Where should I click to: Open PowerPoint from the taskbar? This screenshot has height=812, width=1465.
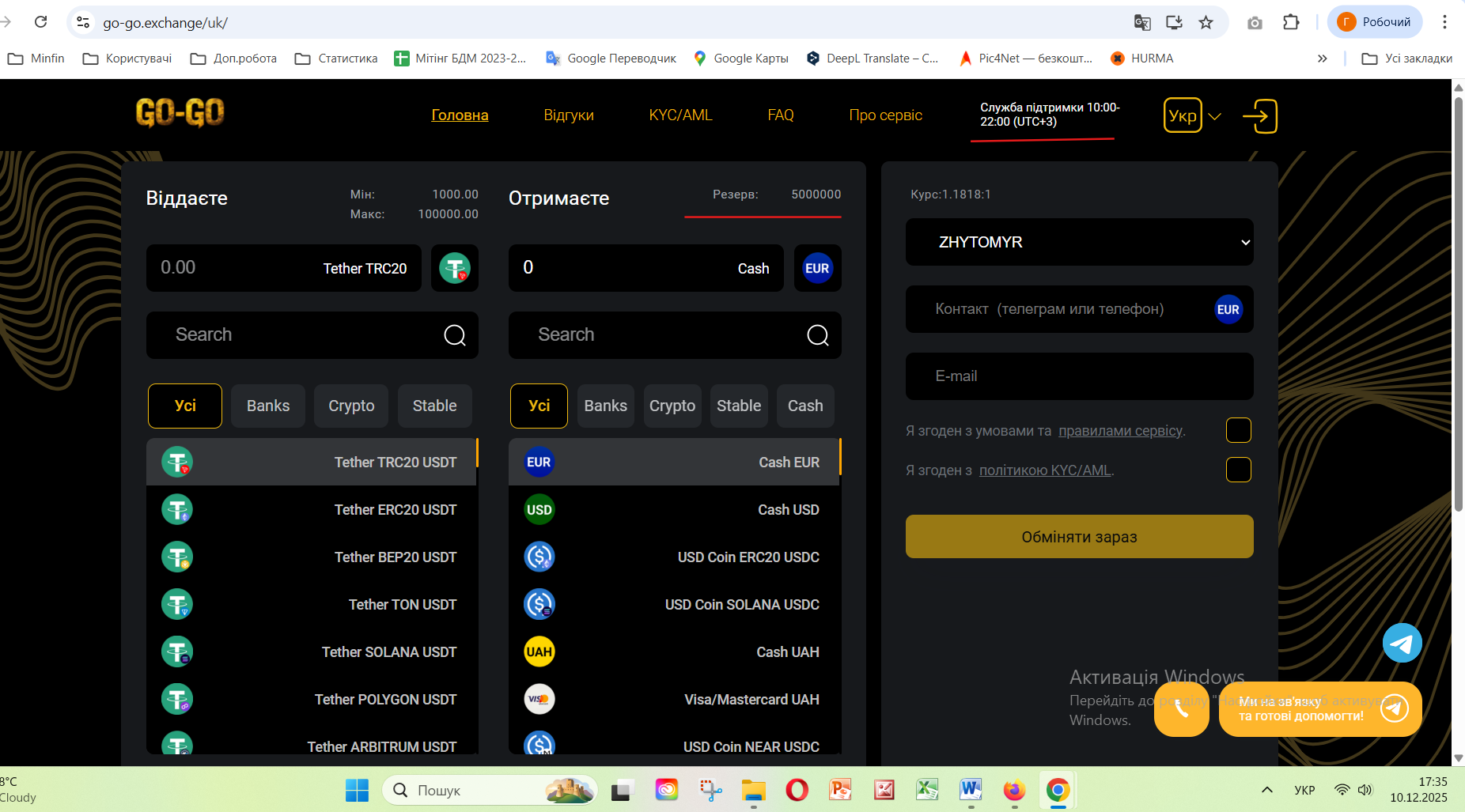840,790
